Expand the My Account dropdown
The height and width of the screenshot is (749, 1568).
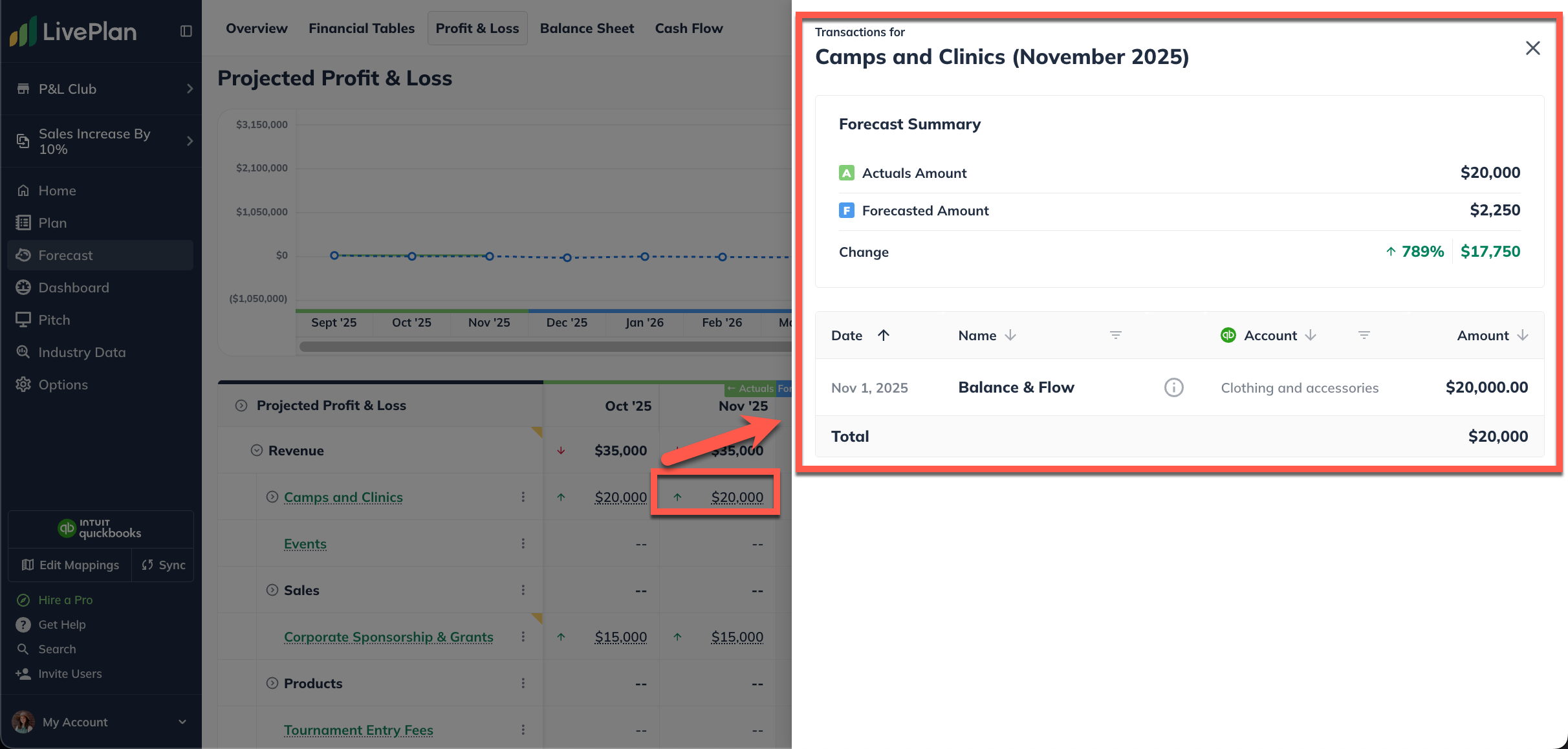(x=182, y=722)
